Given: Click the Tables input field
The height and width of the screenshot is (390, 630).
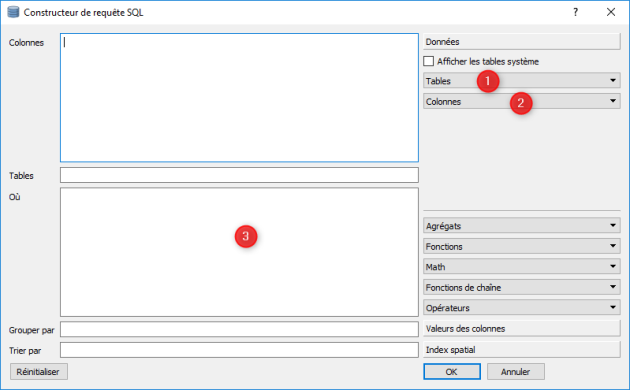Looking at the screenshot, I should [x=239, y=175].
